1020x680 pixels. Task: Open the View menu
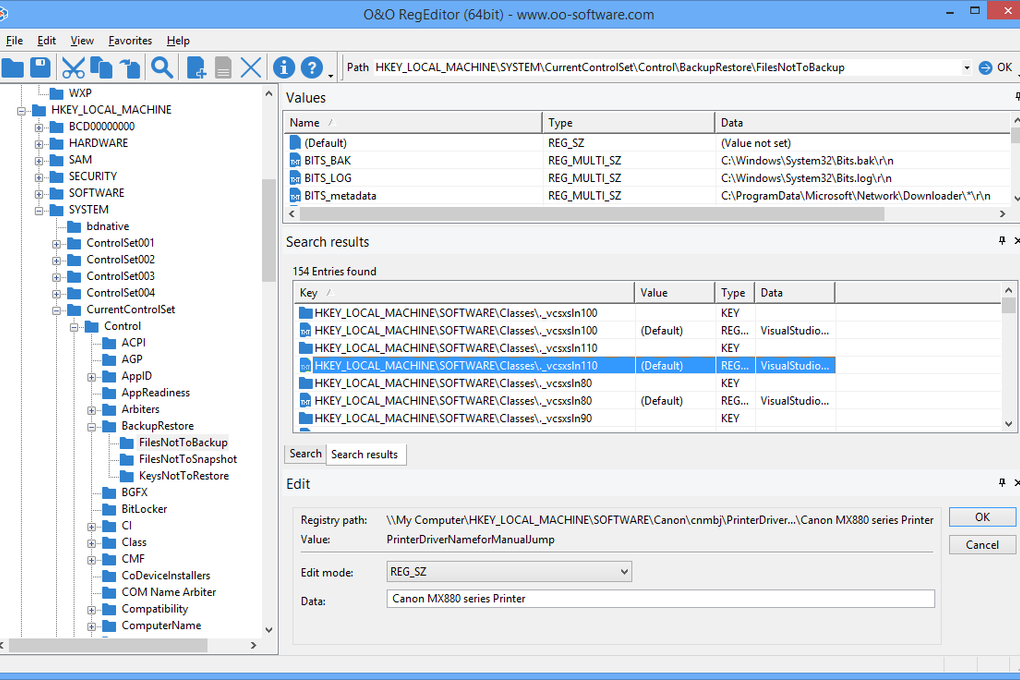click(82, 40)
